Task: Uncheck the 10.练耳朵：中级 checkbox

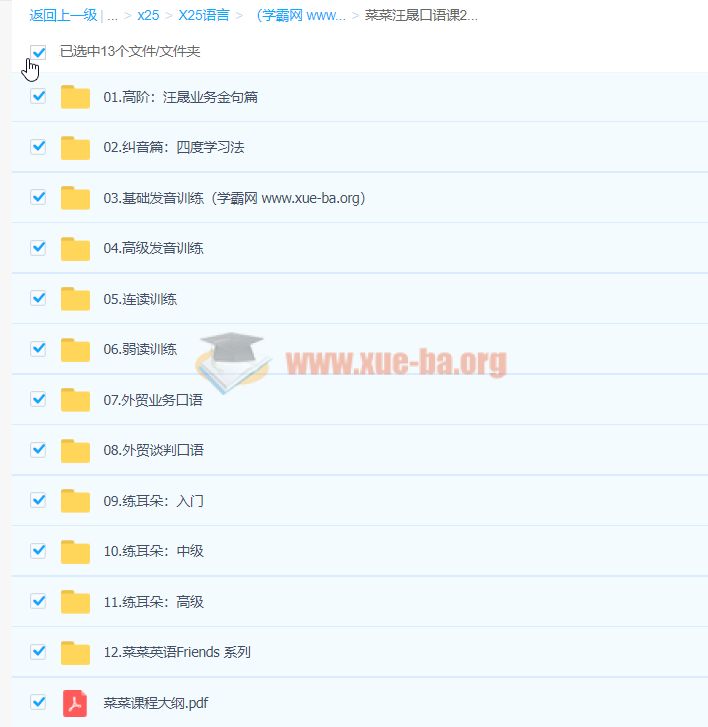Action: [x=39, y=550]
